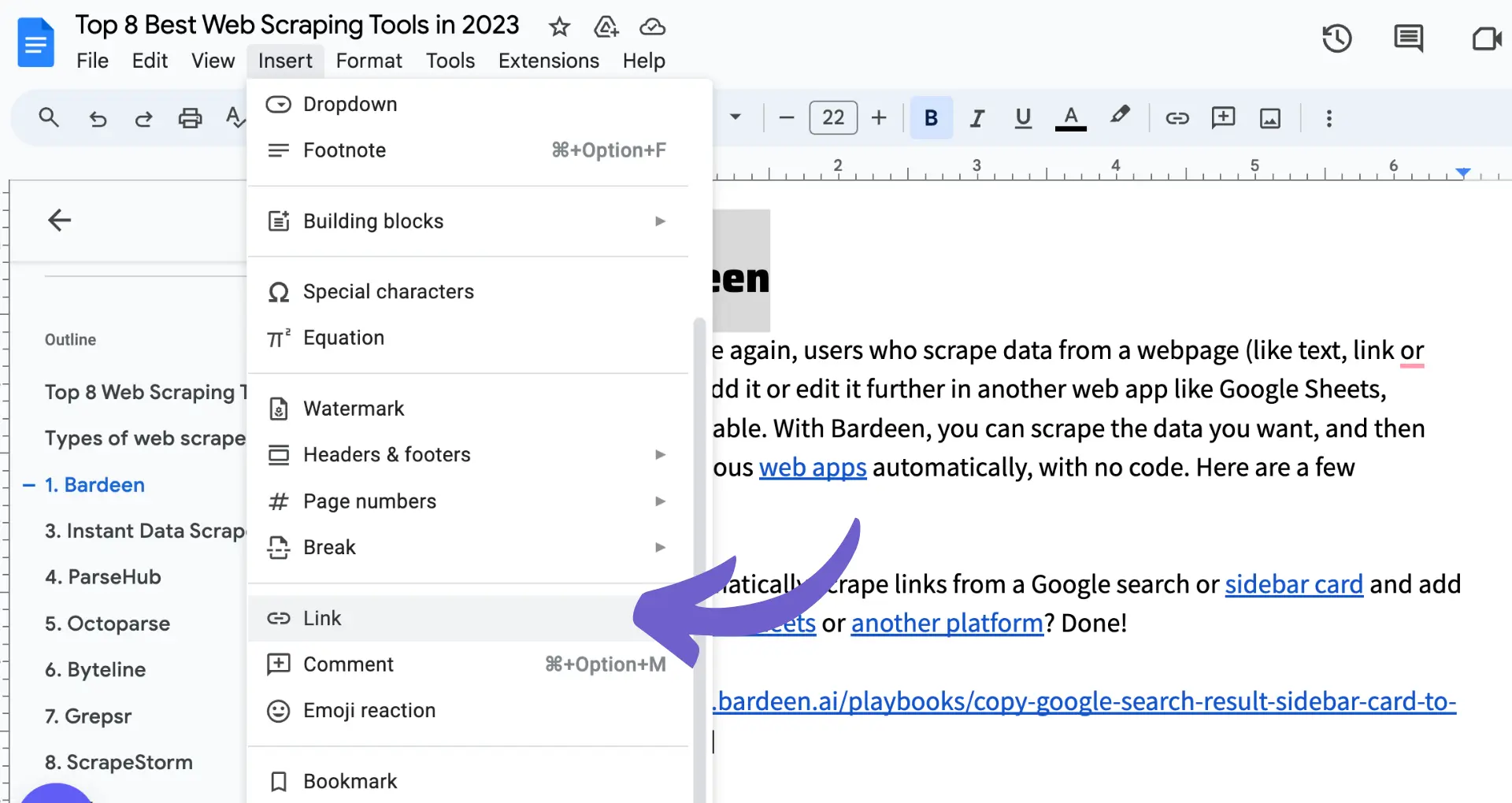This screenshot has height=803, width=1512.
Task: Open version history clock icon
Action: coord(1336,39)
